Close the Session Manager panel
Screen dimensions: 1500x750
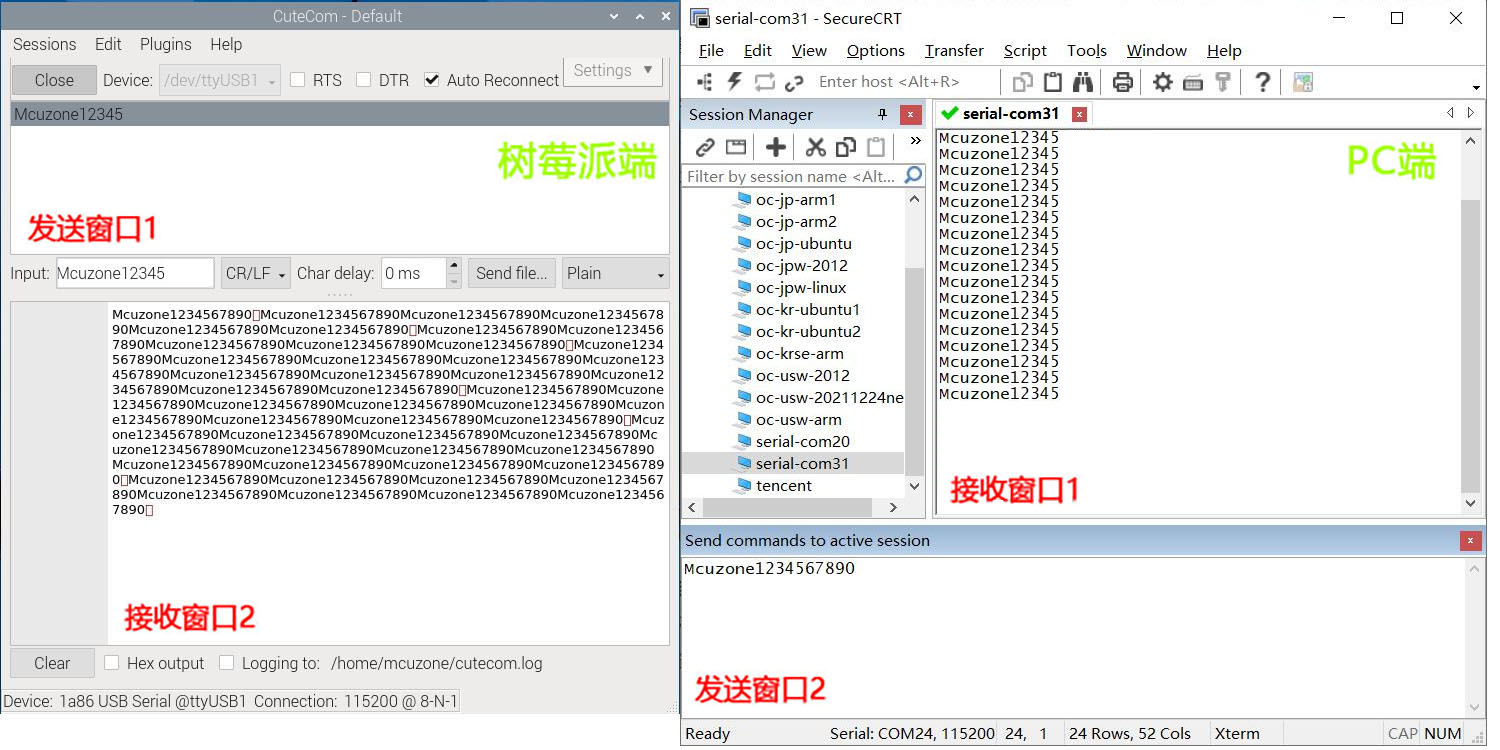pyautogui.click(x=910, y=114)
